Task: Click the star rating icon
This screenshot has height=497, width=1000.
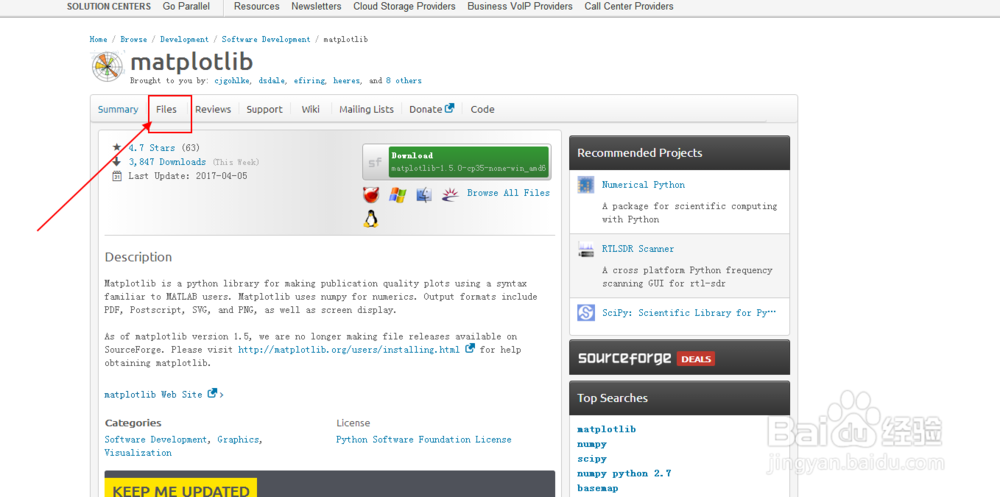Action: pos(117,147)
